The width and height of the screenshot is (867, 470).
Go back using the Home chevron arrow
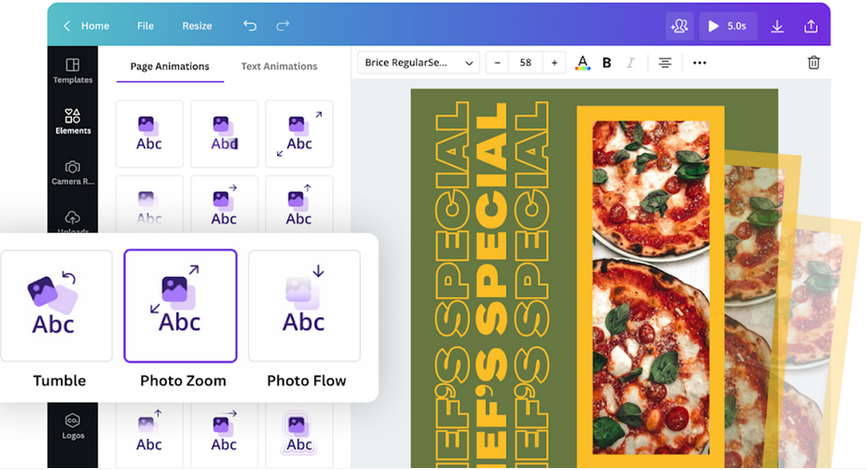coord(67,26)
